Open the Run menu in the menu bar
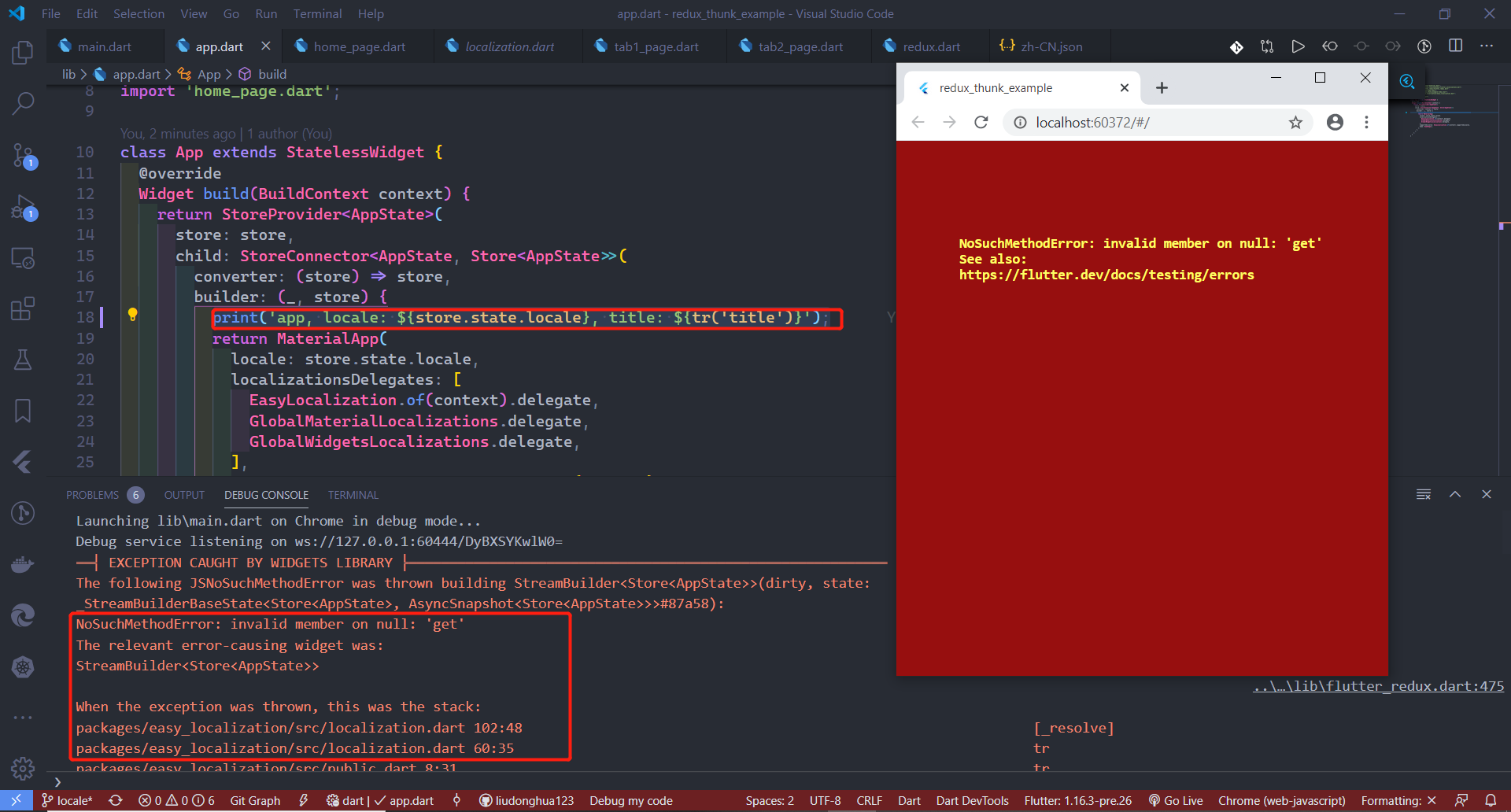The height and width of the screenshot is (812, 1511). (x=266, y=13)
